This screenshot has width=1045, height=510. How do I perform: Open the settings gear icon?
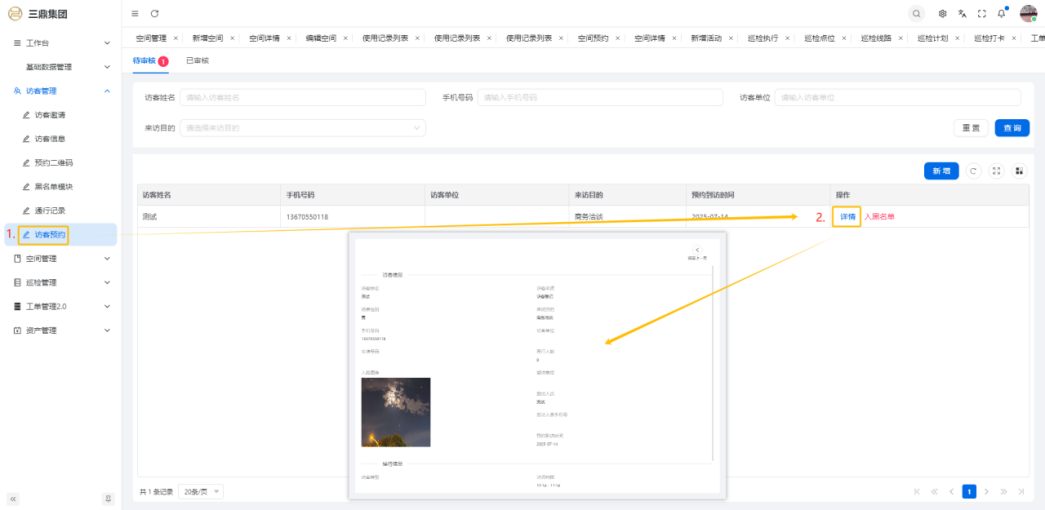point(942,13)
